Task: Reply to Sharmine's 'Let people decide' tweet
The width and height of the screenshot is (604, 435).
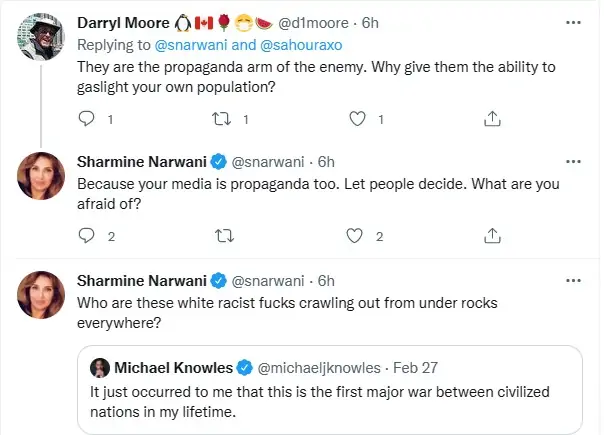Action: pos(84,236)
